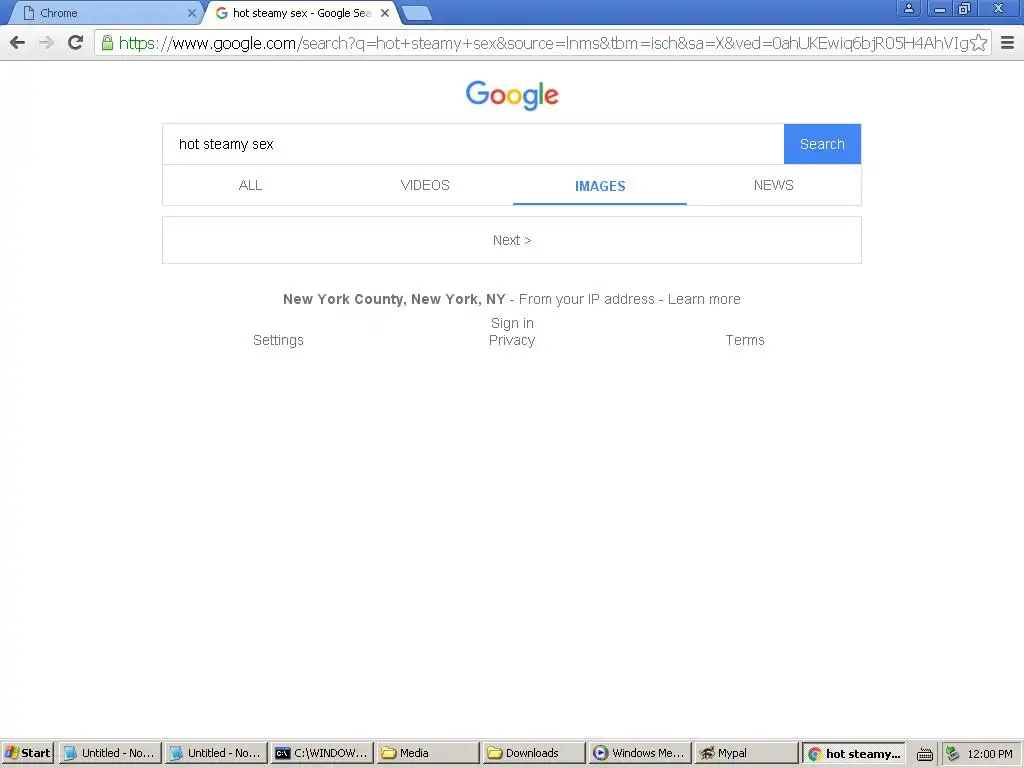Open the Chrome user profile icon

tap(908, 9)
